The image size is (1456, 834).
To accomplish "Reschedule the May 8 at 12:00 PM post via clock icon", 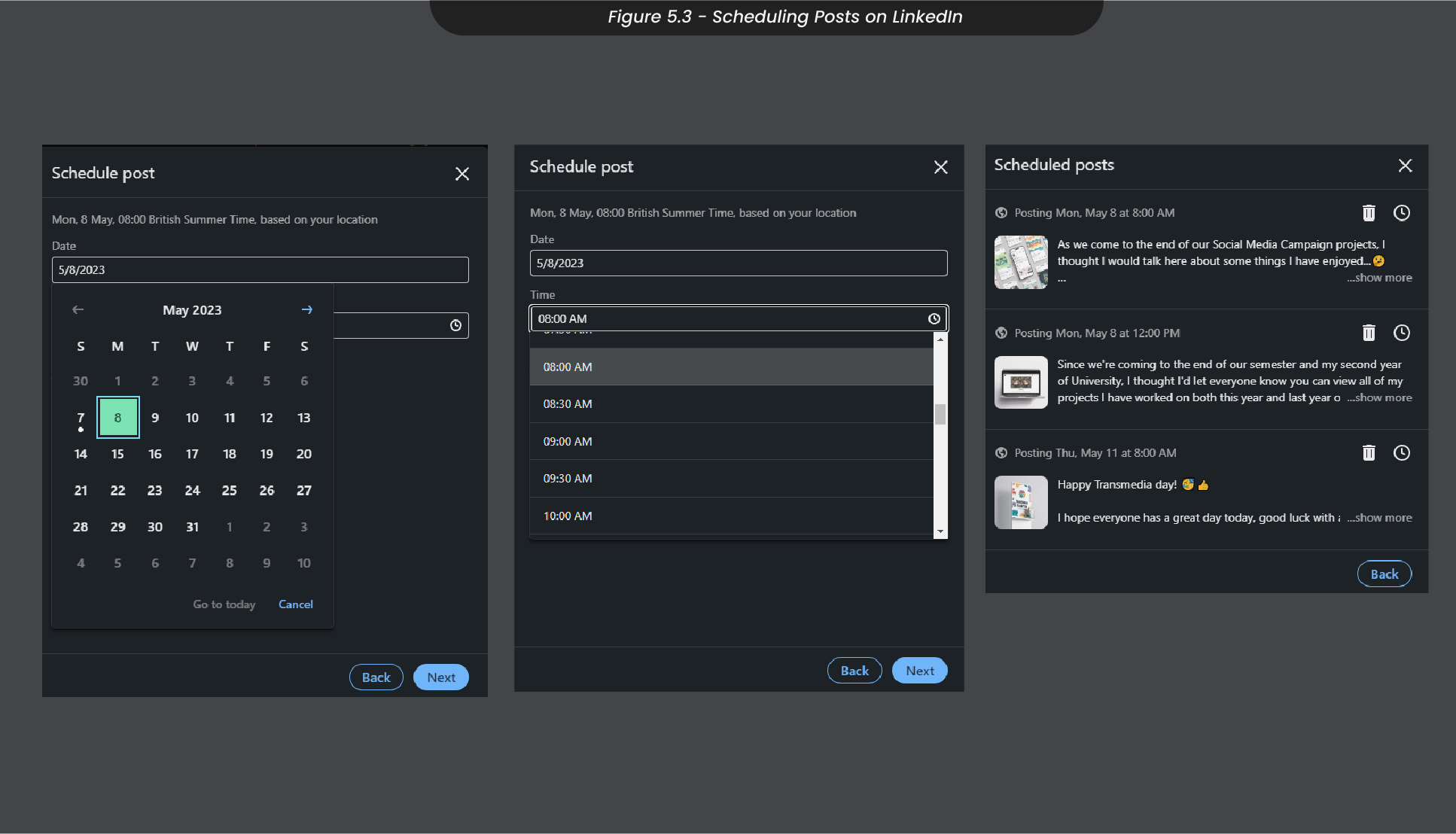I will (x=1401, y=333).
